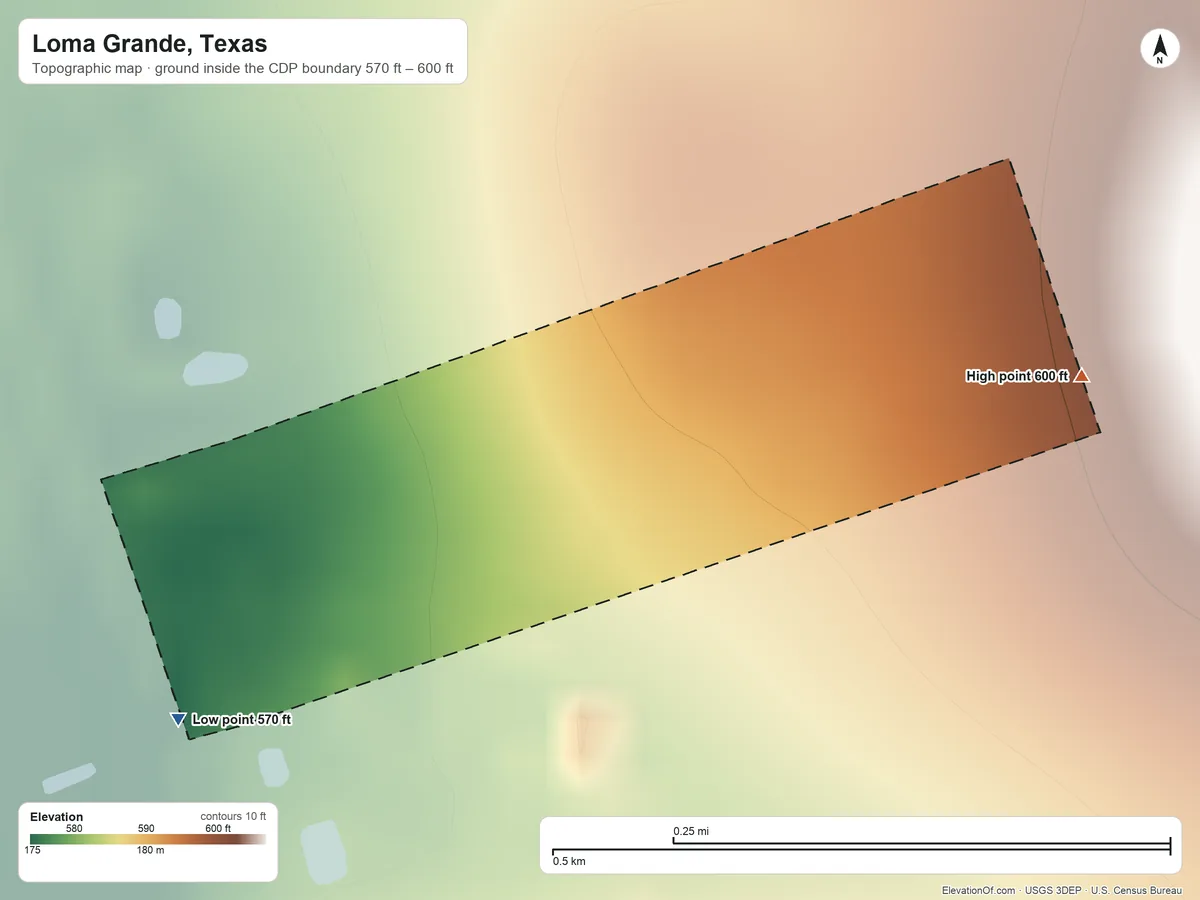Click the topographic map subtitle text
Viewport: 1200px width, 900px height.
pos(243,71)
